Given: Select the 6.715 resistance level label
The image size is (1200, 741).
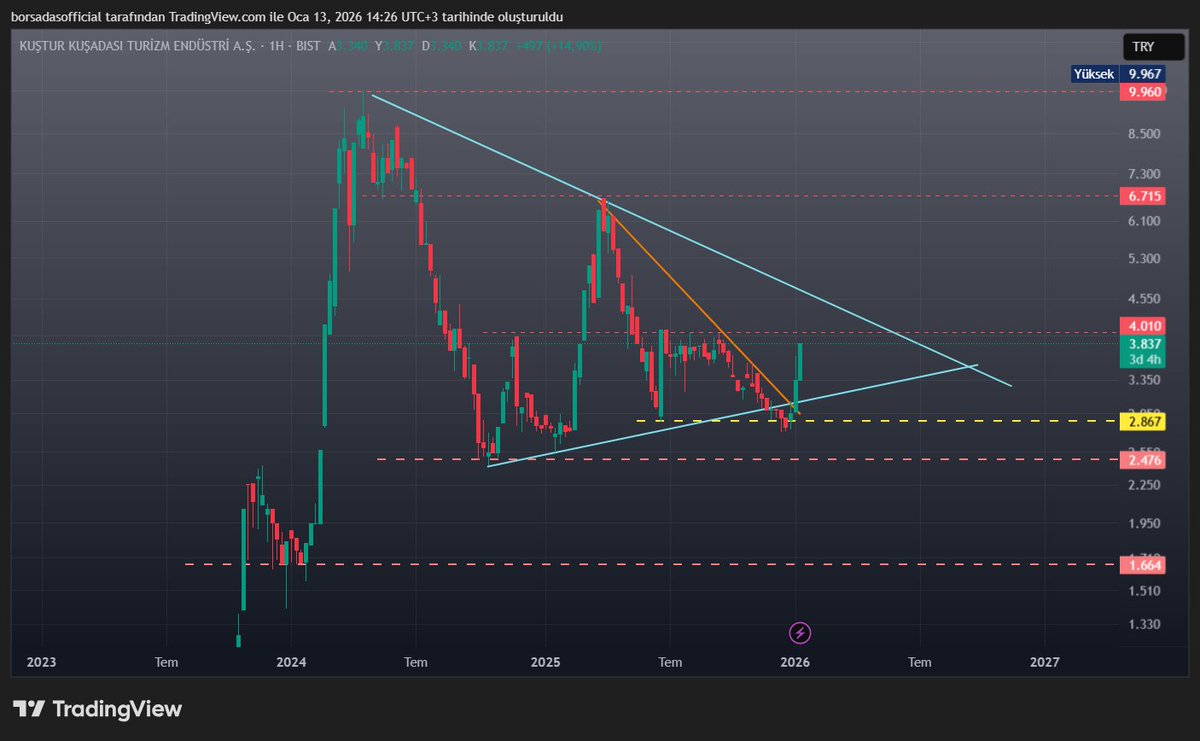Looking at the screenshot, I should point(1144,196).
